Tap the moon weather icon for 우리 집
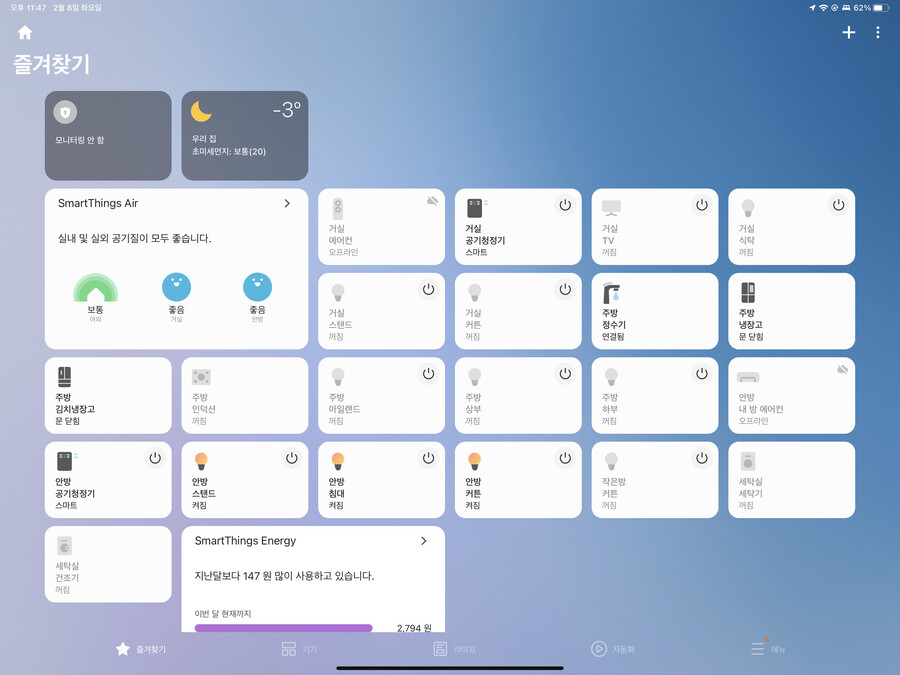The width and height of the screenshot is (900, 675). click(x=202, y=111)
